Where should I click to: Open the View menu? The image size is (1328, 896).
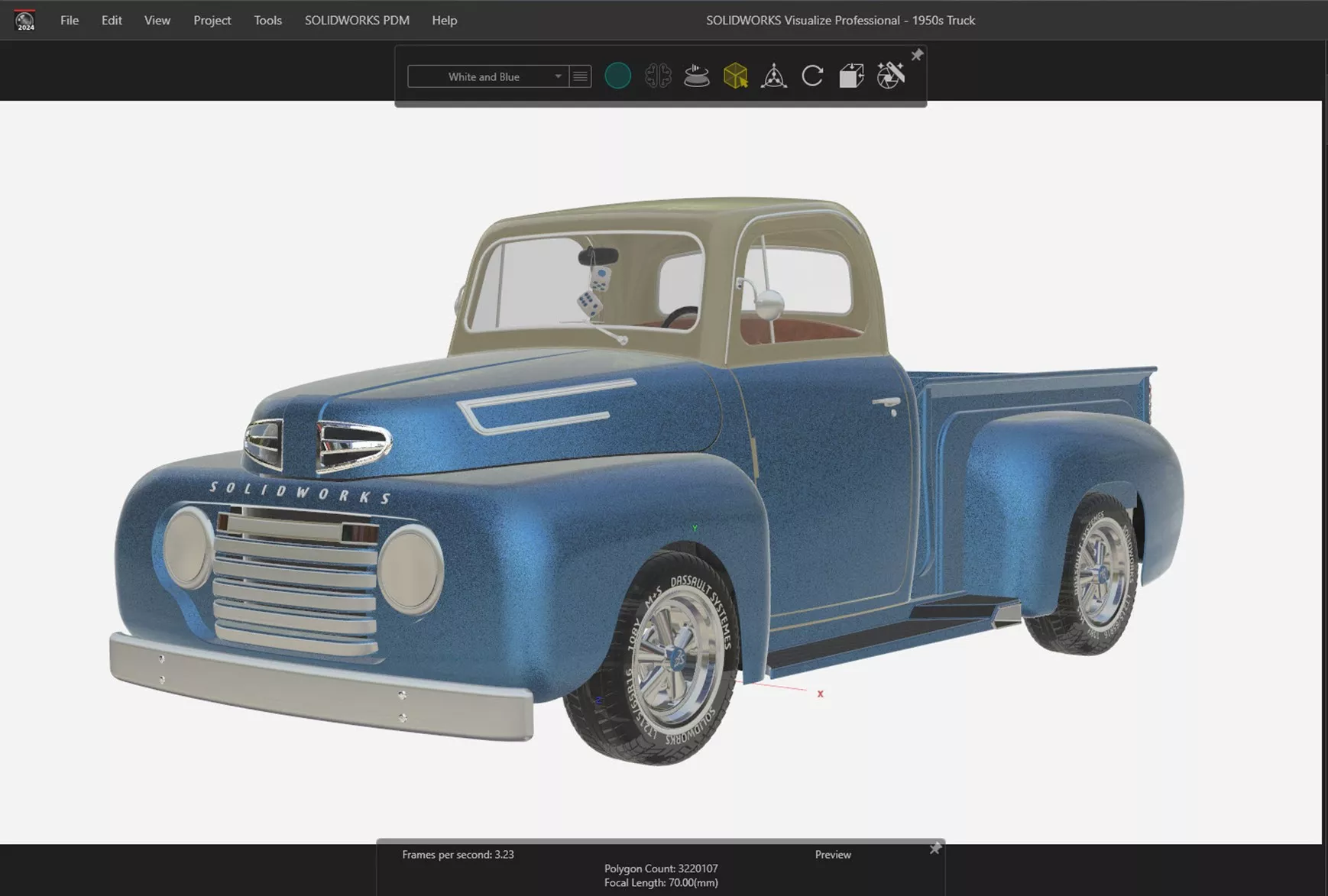pos(157,21)
